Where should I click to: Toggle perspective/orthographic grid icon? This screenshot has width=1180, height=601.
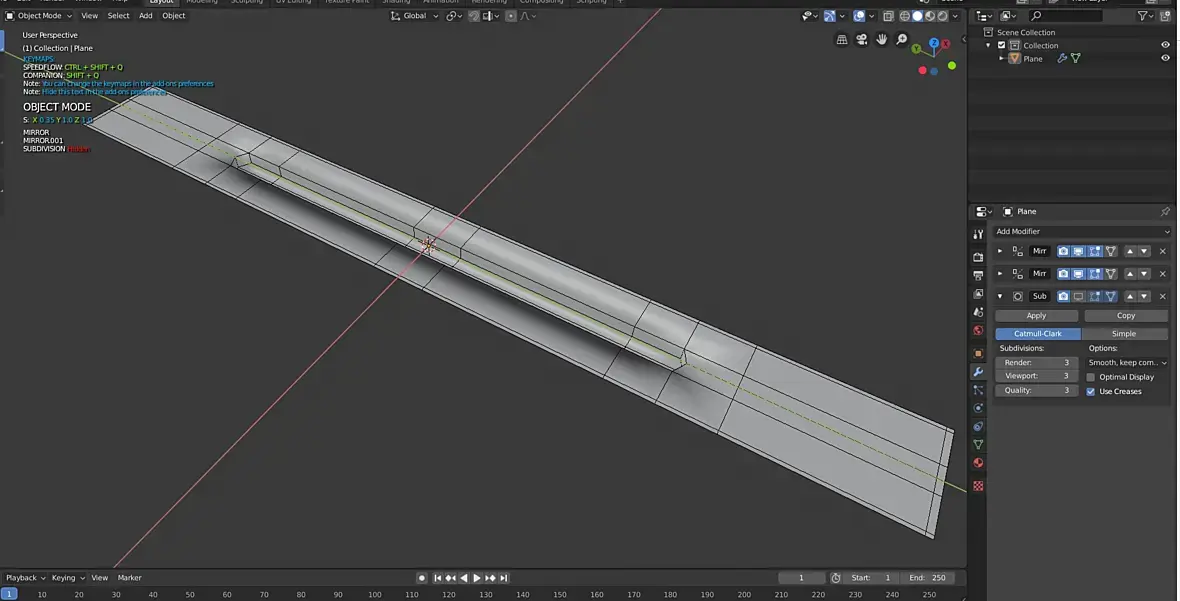(x=841, y=40)
